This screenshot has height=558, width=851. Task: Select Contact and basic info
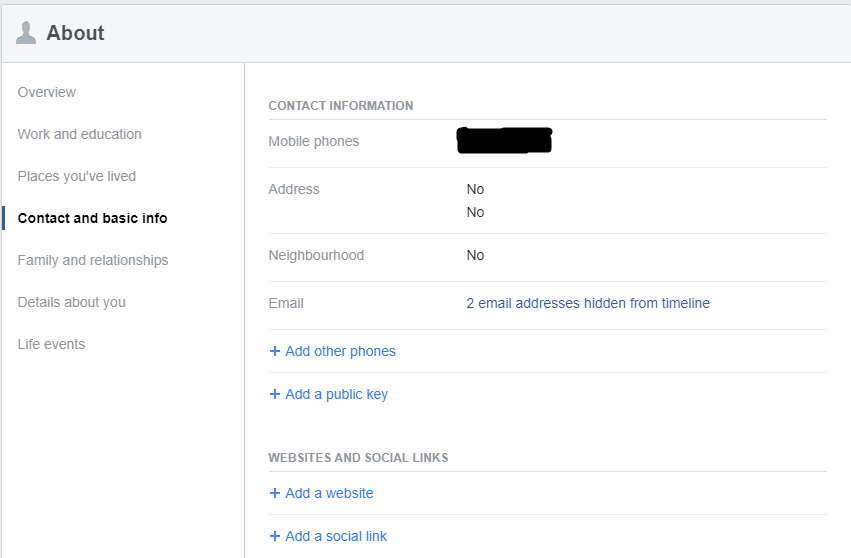[92, 218]
